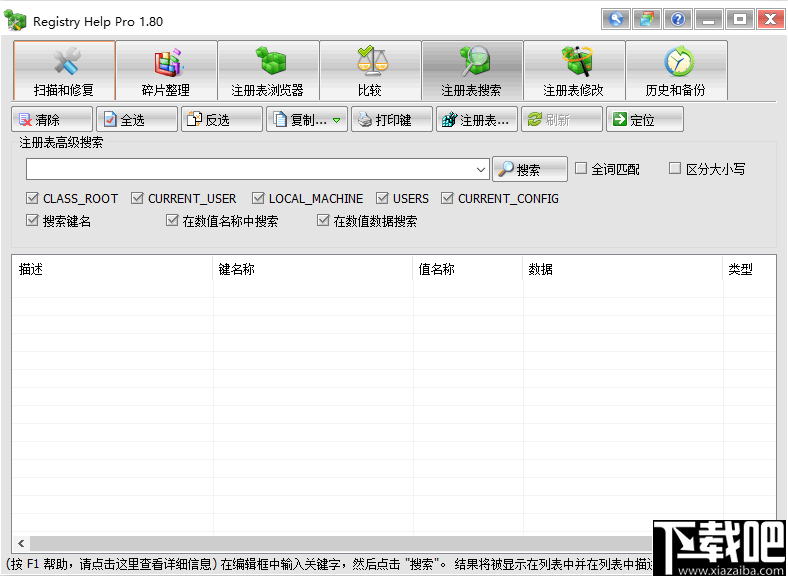Viewport: 788px width, 576px height.
Task: Sort by the 描述 description column header
Action: pyautogui.click(x=113, y=269)
